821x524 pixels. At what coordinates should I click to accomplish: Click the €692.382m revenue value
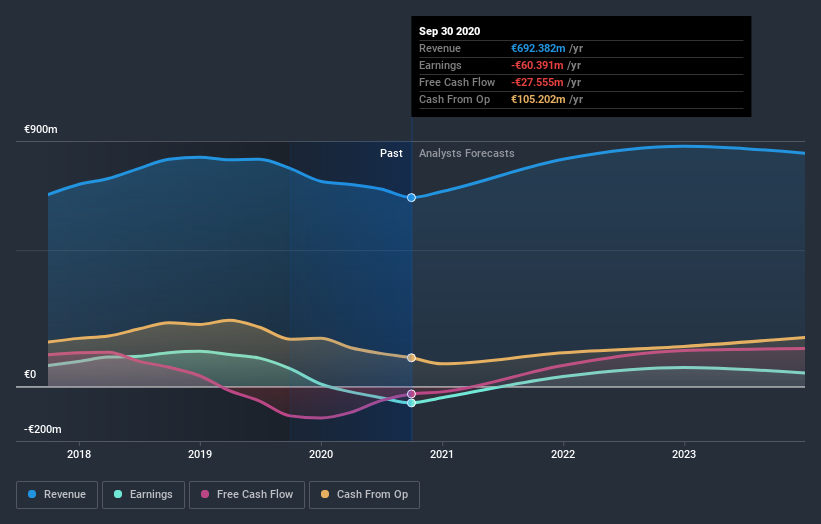pyautogui.click(x=538, y=48)
